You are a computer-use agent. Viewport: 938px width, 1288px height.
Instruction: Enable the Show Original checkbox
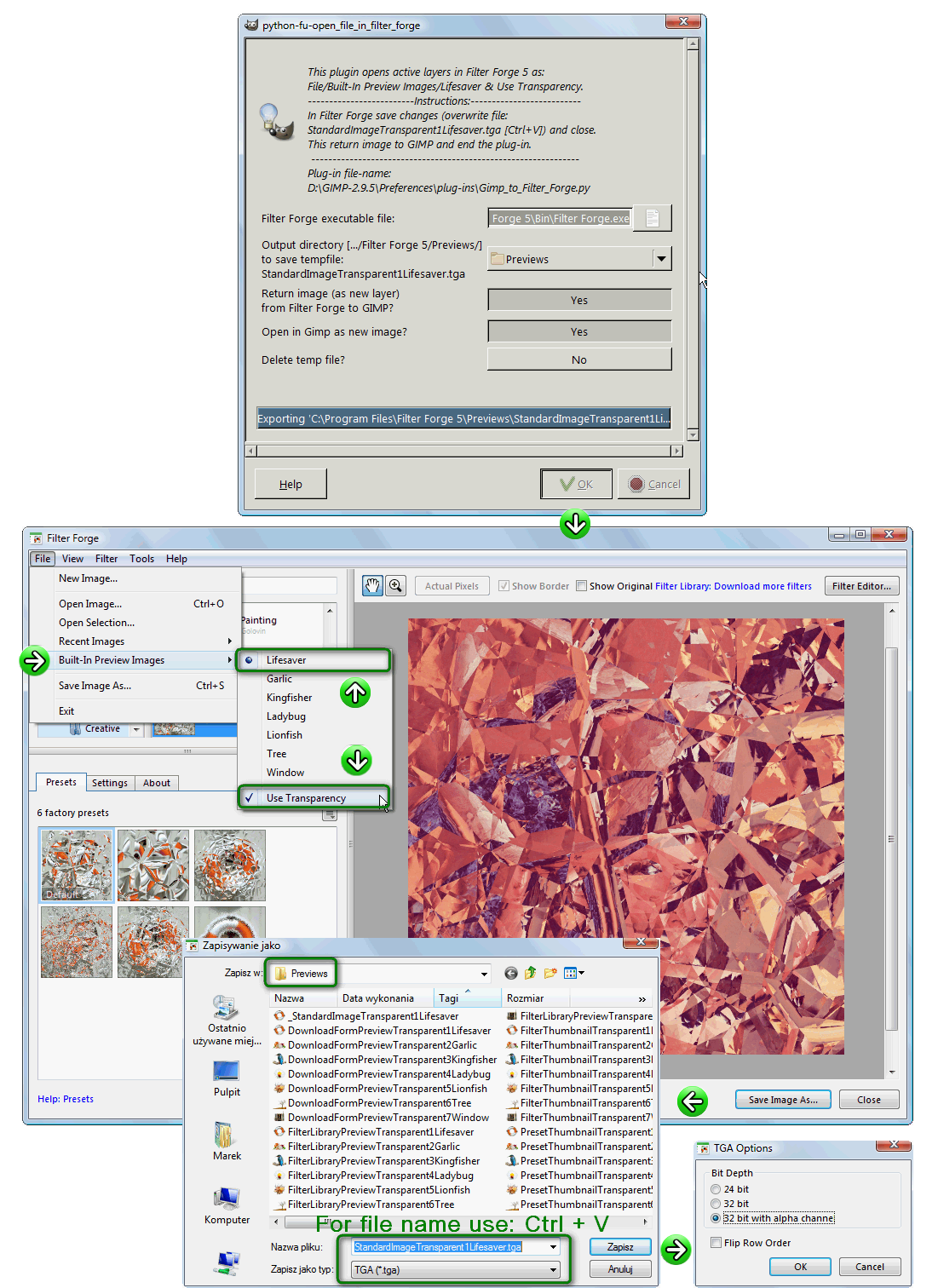click(x=581, y=586)
